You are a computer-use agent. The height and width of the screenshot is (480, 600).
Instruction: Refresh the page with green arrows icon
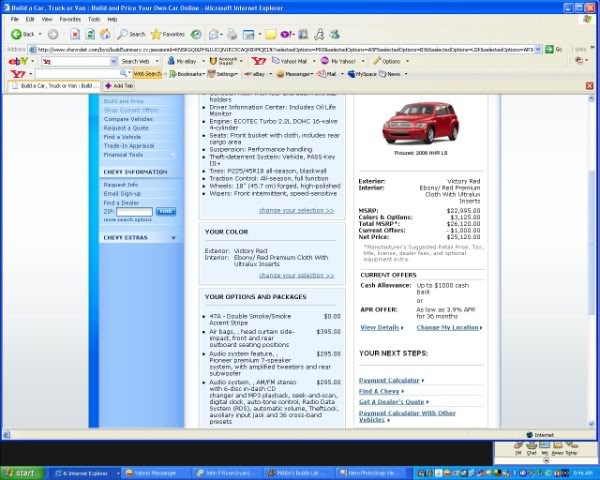point(90,34)
